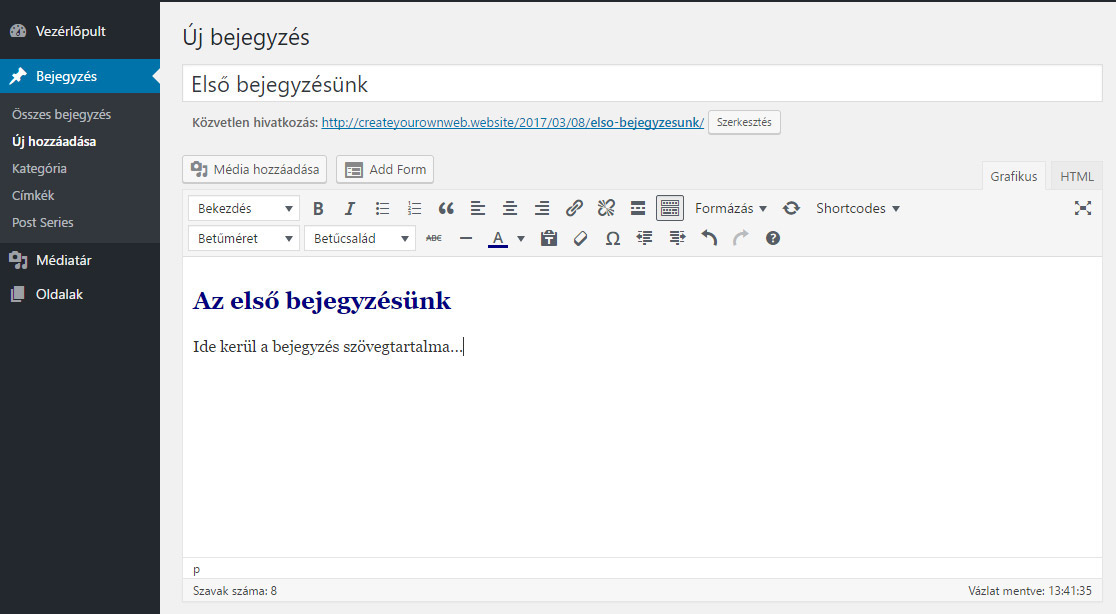The image size is (1116, 614).
Task: Expand the Formázás menu
Action: pyautogui.click(x=730, y=208)
